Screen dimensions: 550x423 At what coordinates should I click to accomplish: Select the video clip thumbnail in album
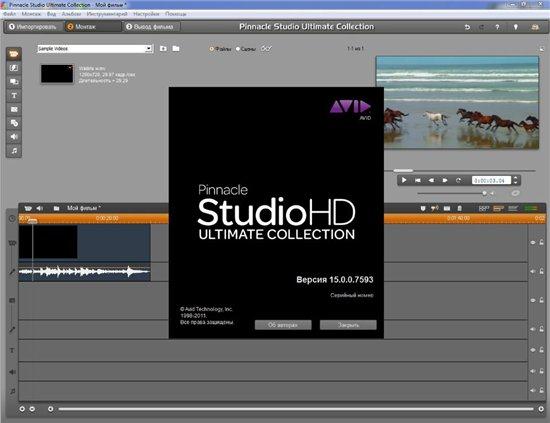click(x=57, y=74)
